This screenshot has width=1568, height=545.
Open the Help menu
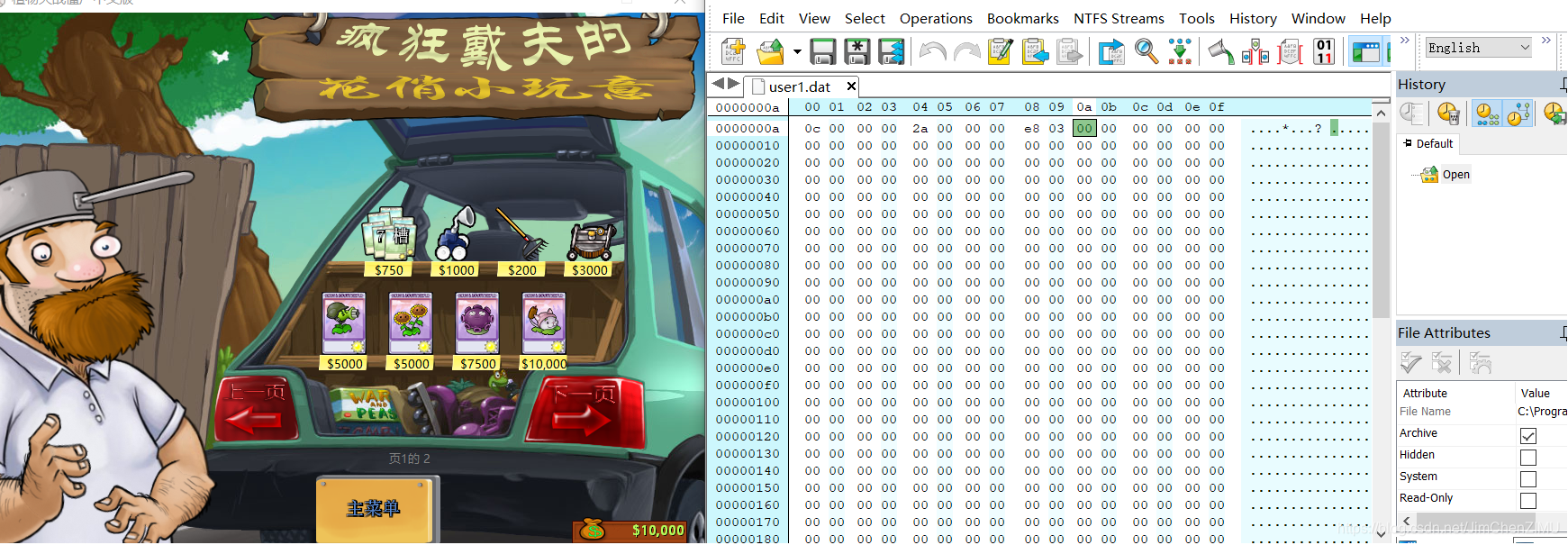pos(1375,18)
